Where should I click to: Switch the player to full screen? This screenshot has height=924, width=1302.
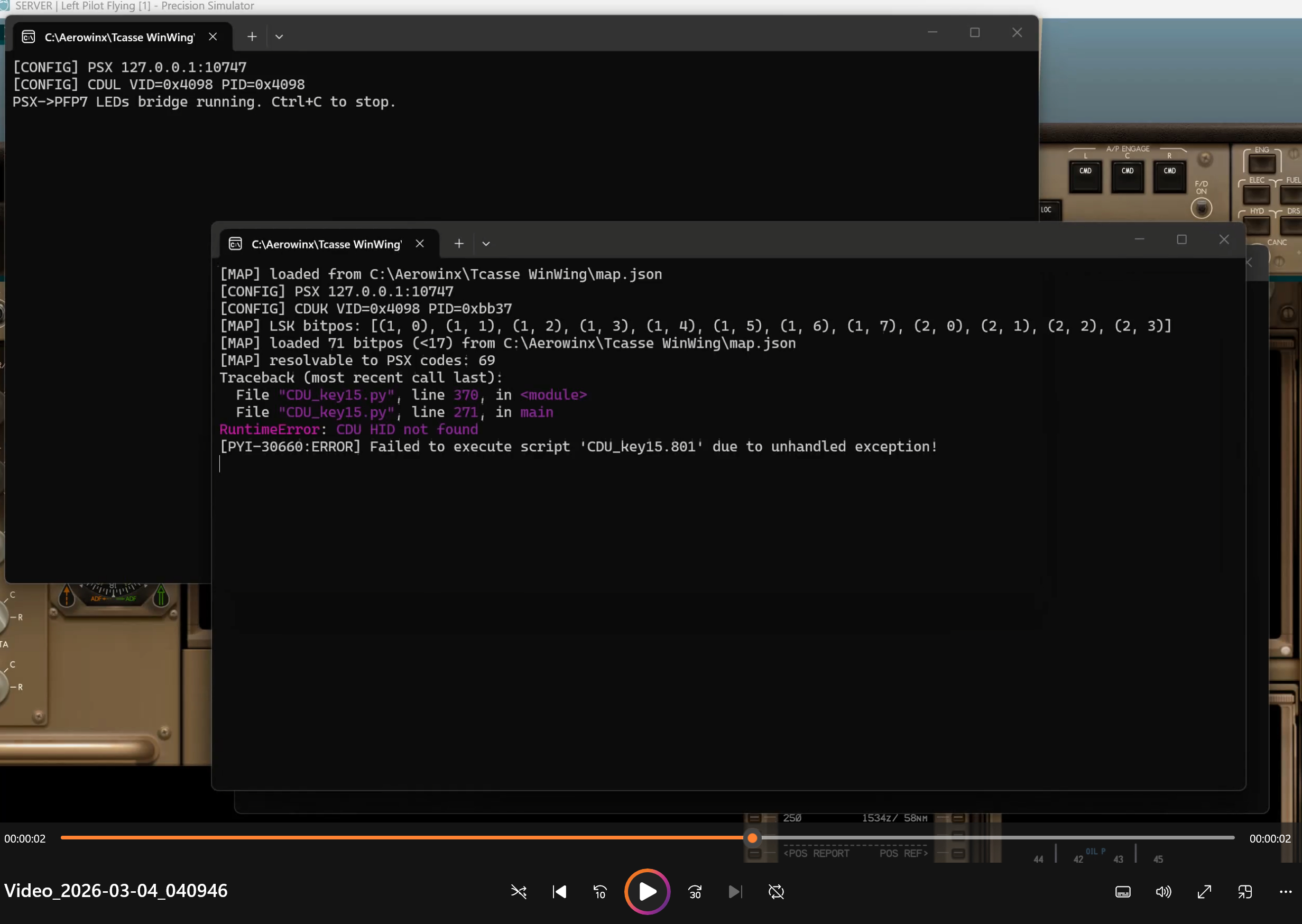point(1204,892)
